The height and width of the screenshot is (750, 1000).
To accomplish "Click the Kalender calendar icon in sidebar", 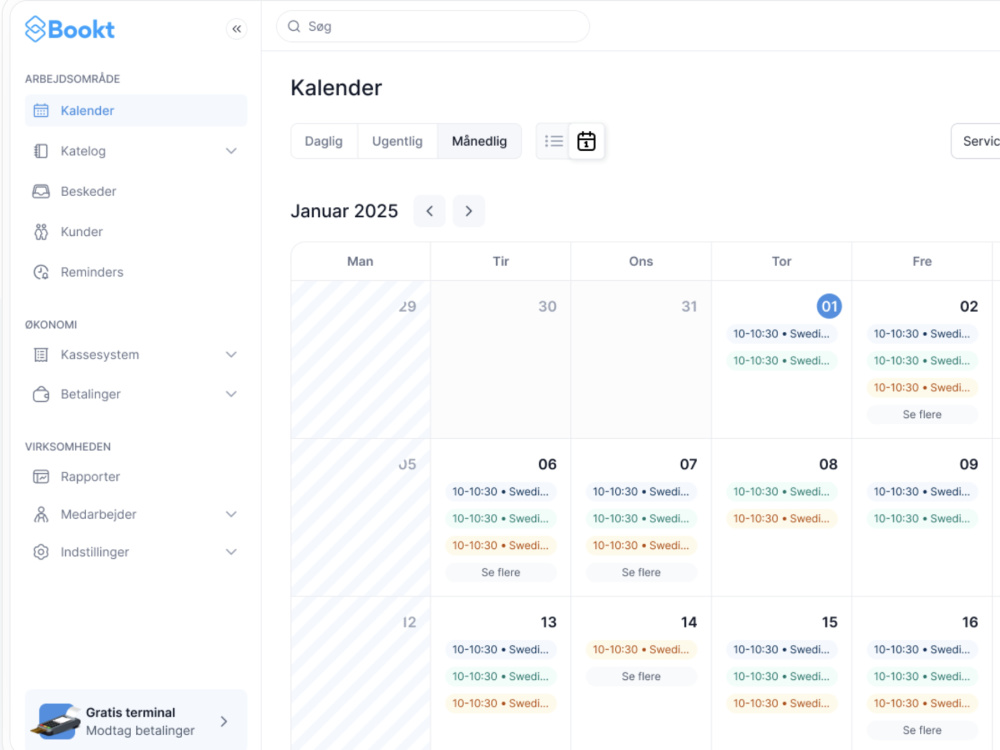I will (x=41, y=110).
